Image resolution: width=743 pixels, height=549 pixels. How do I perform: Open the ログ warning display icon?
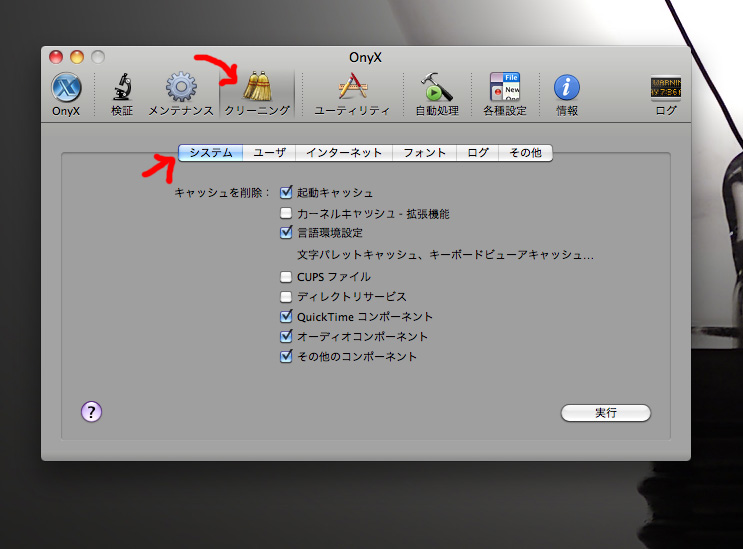point(666,88)
